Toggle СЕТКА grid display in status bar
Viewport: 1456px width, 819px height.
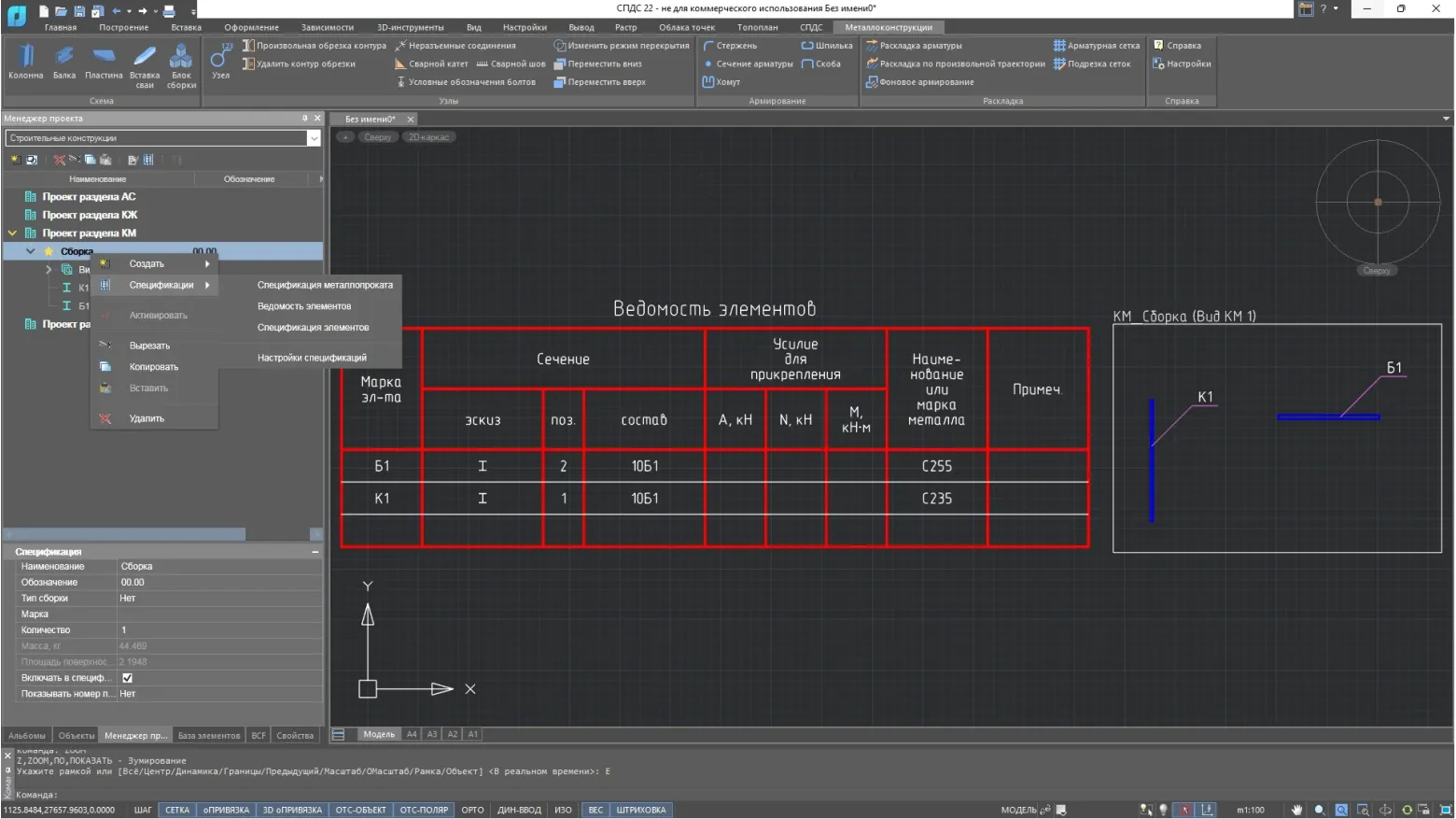coord(177,810)
